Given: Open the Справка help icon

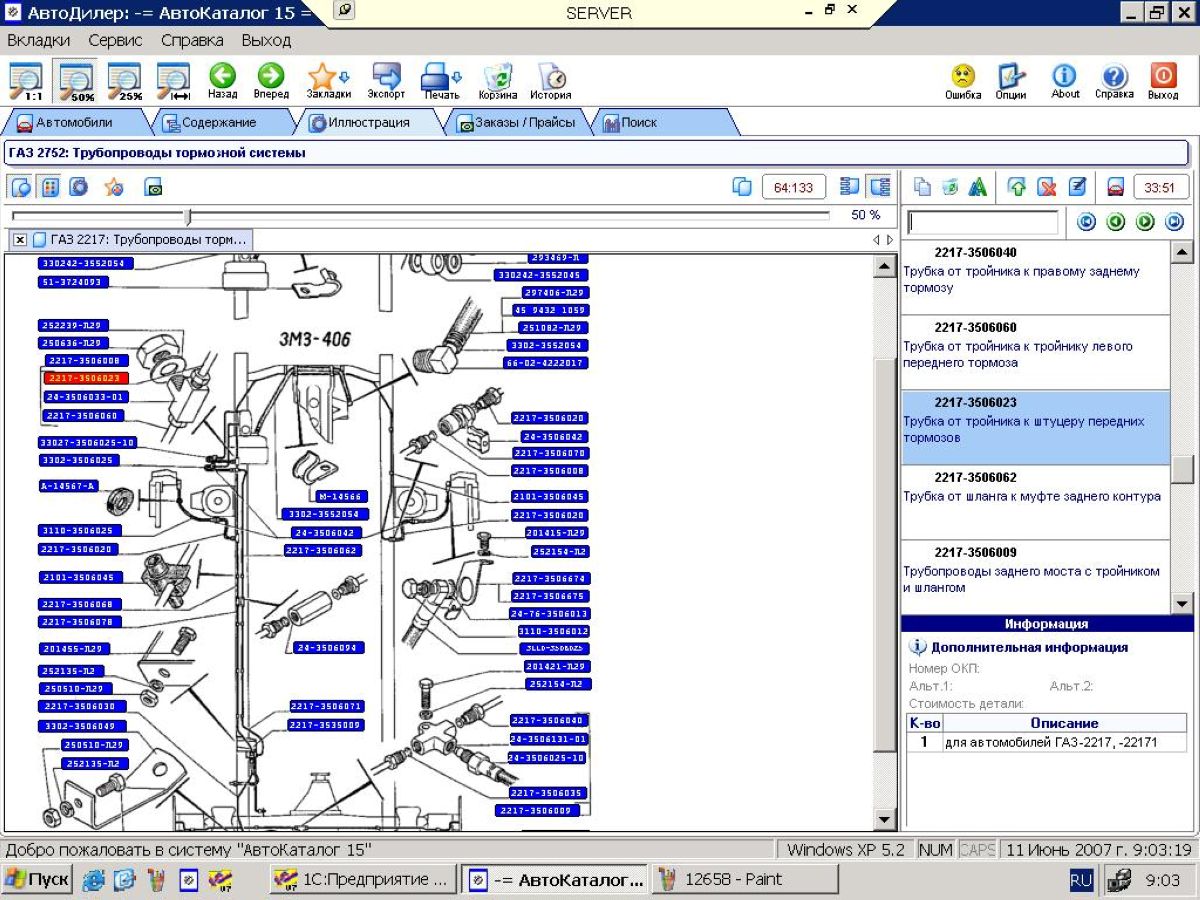Looking at the screenshot, I should [x=1114, y=81].
